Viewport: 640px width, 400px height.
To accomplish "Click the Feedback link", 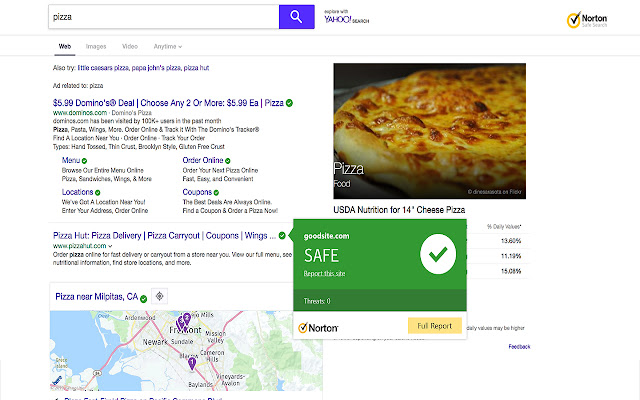I will [x=519, y=346].
